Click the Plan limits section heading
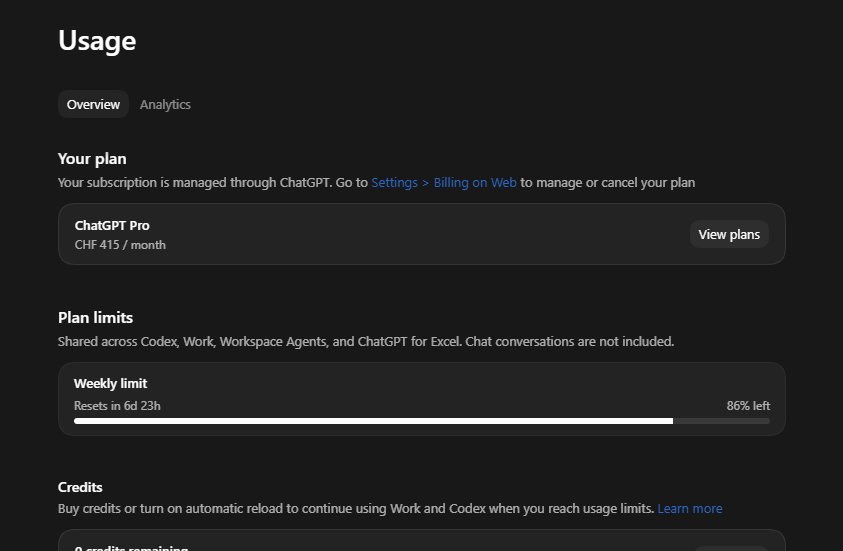Image resolution: width=843 pixels, height=551 pixels. (95, 318)
